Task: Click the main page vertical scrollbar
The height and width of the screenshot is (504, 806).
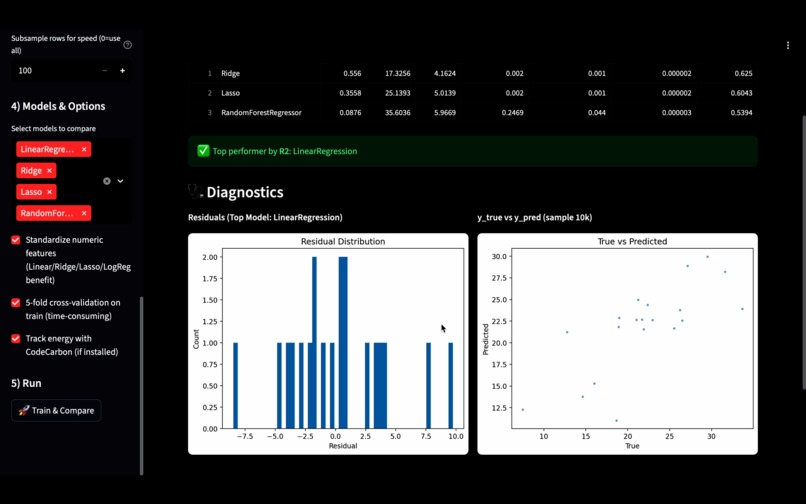Action: point(804,252)
